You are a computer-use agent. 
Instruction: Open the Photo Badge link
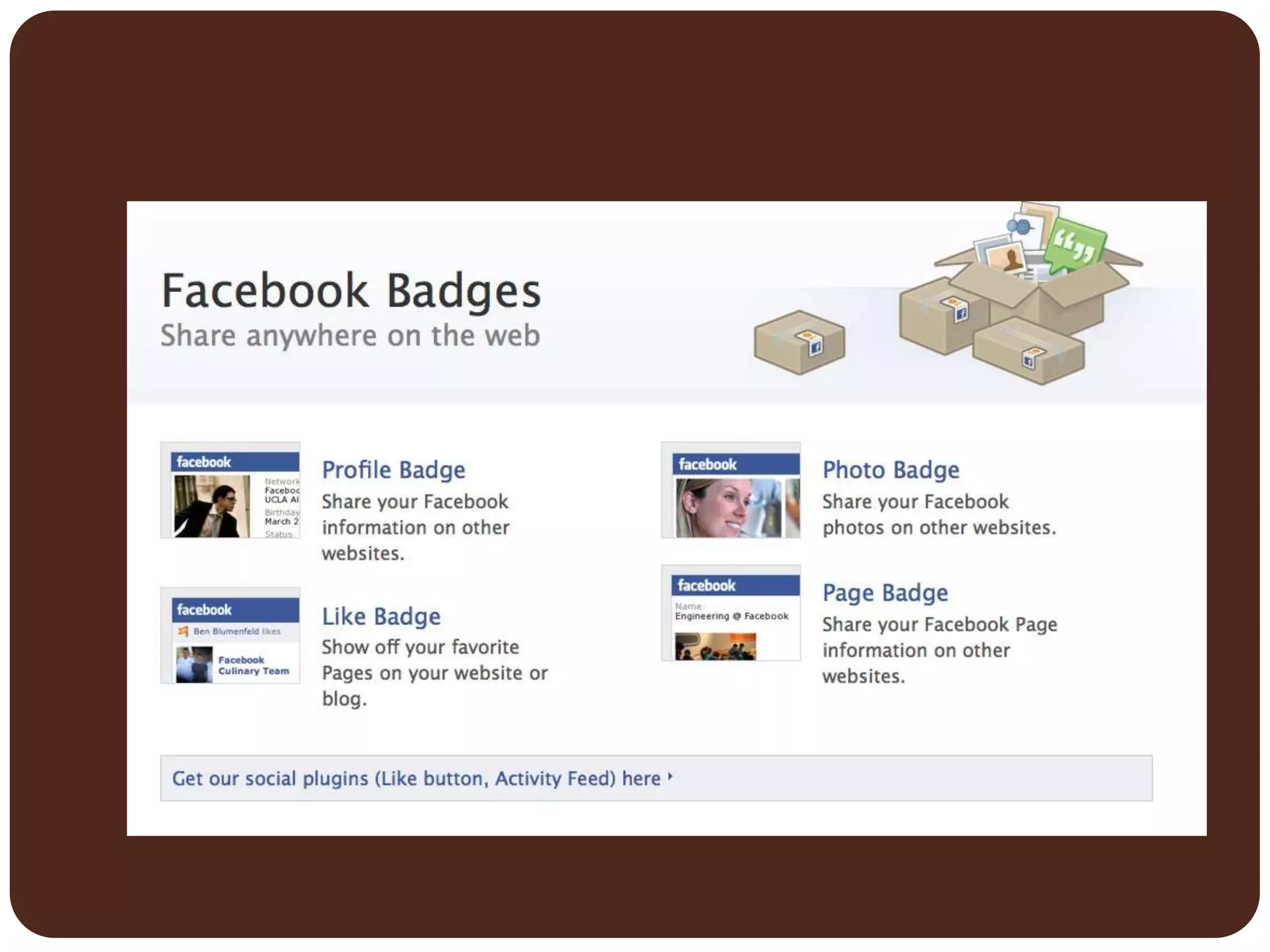(890, 470)
